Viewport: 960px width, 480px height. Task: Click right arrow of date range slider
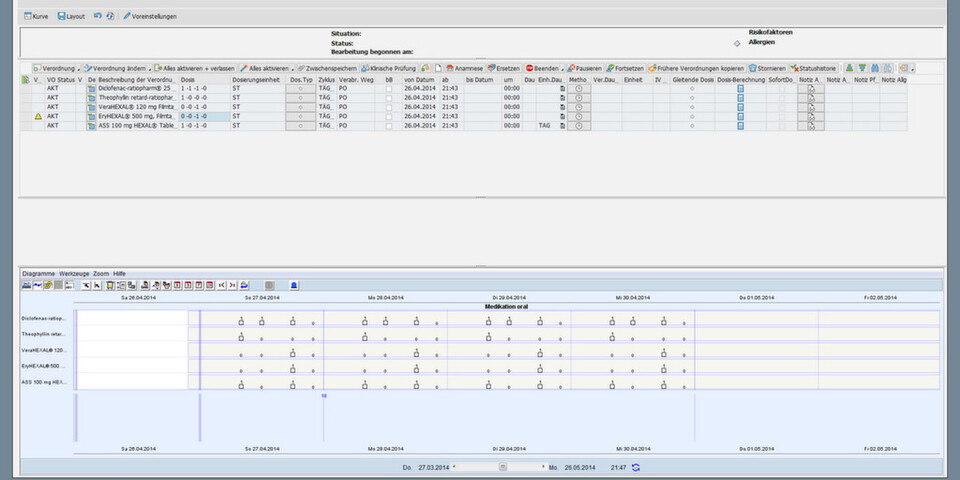coord(543,467)
